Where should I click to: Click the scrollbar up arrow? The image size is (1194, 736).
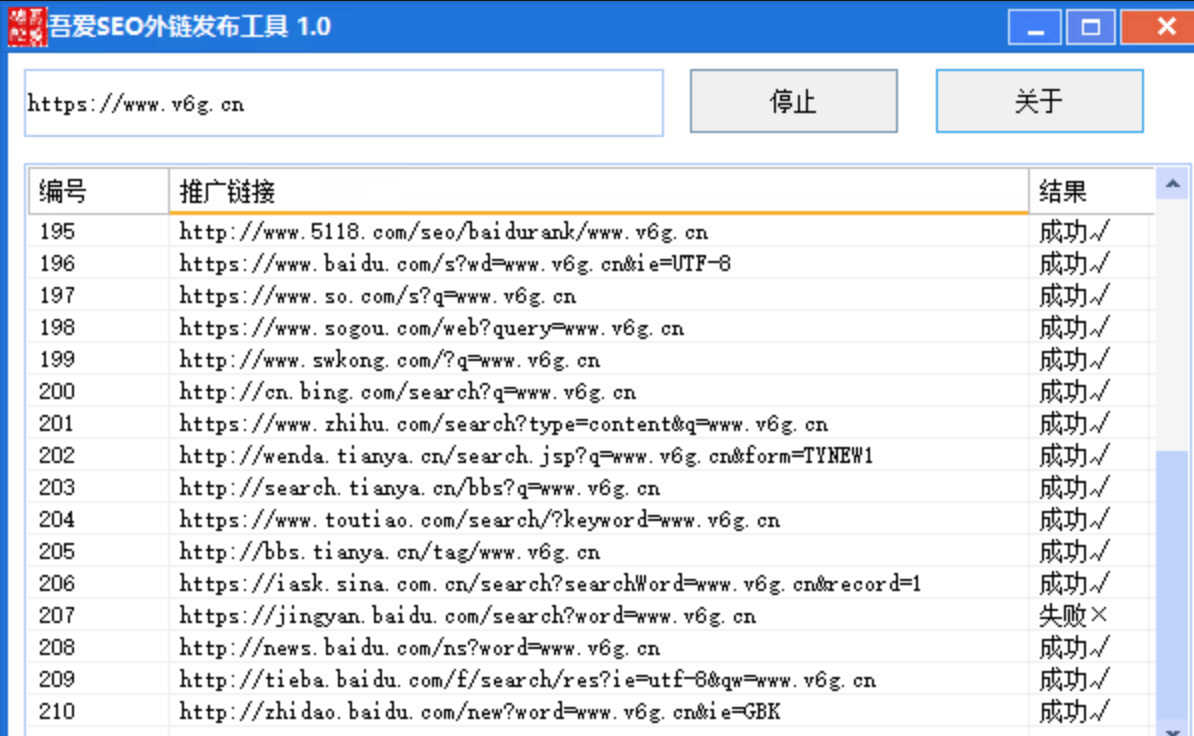[1173, 183]
